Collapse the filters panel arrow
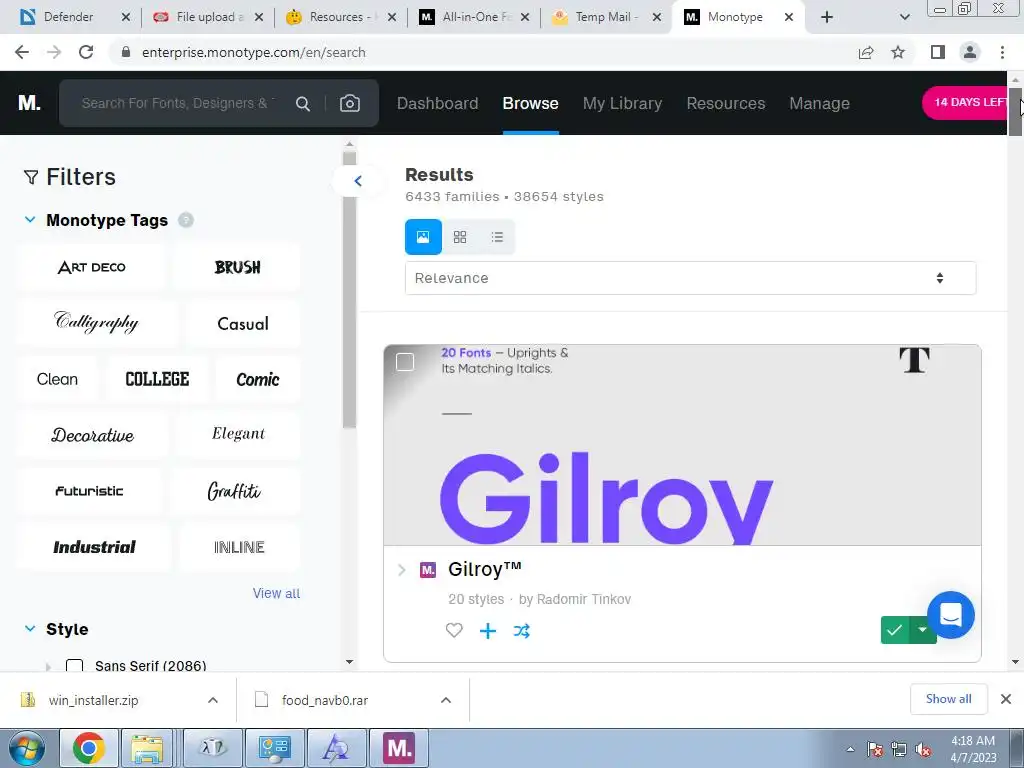 [x=358, y=181]
